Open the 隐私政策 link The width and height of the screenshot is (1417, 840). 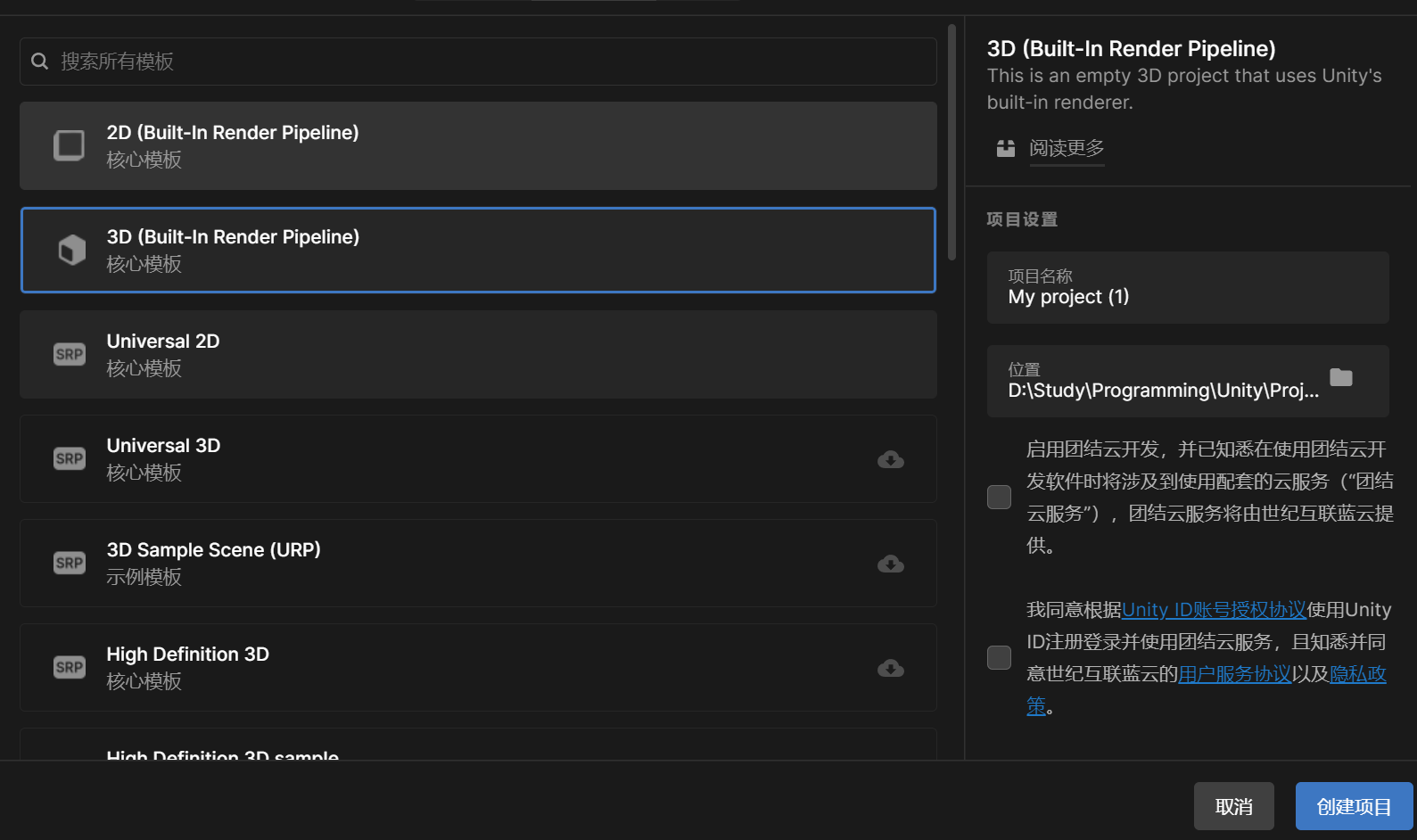1357,674
